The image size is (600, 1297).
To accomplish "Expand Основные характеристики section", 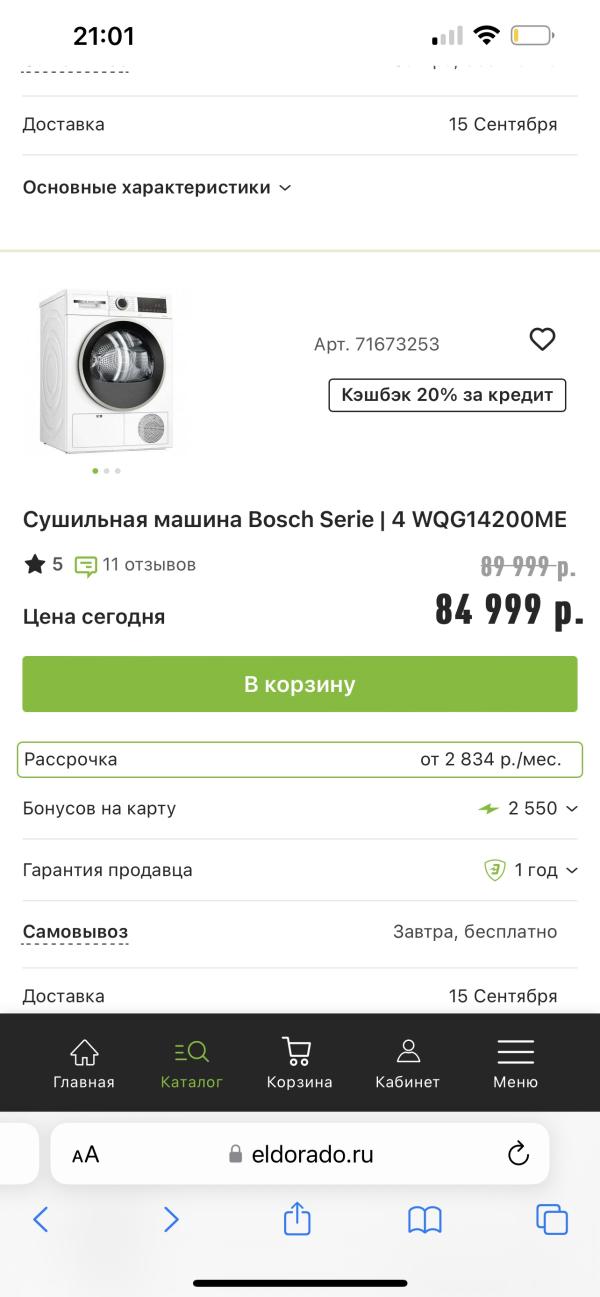I will click(x=157, y=187).
